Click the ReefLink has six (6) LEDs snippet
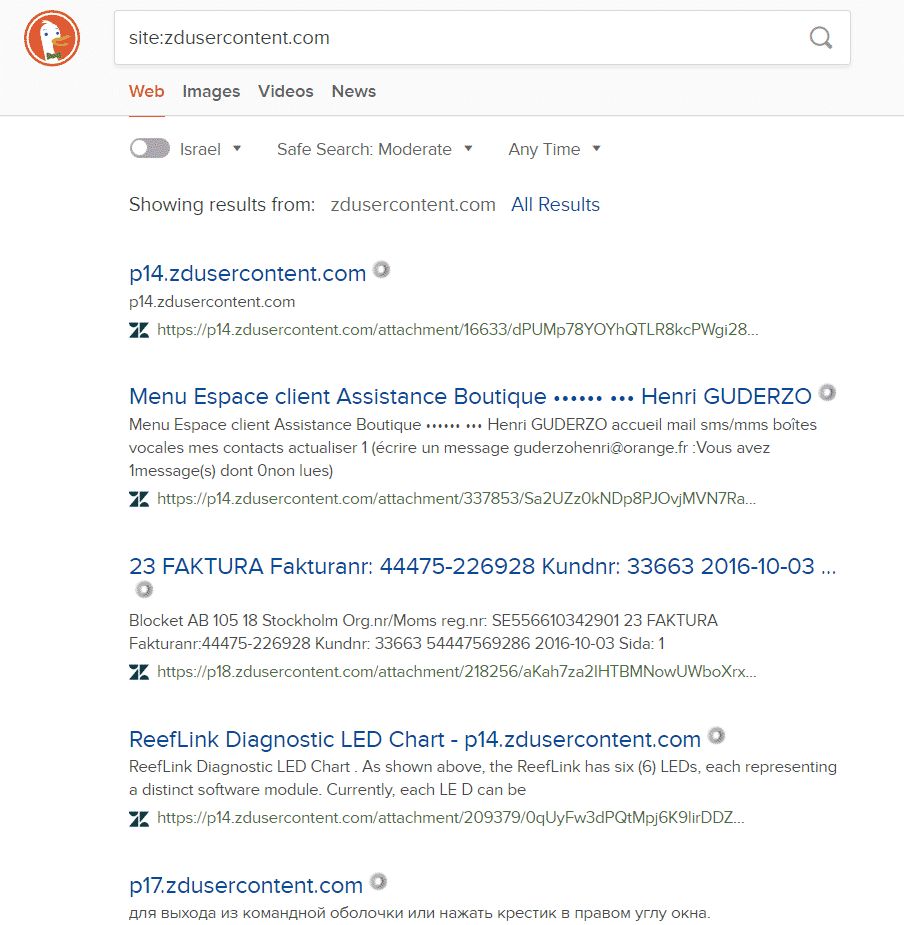The image size is (904, 925). coord(483,778)
